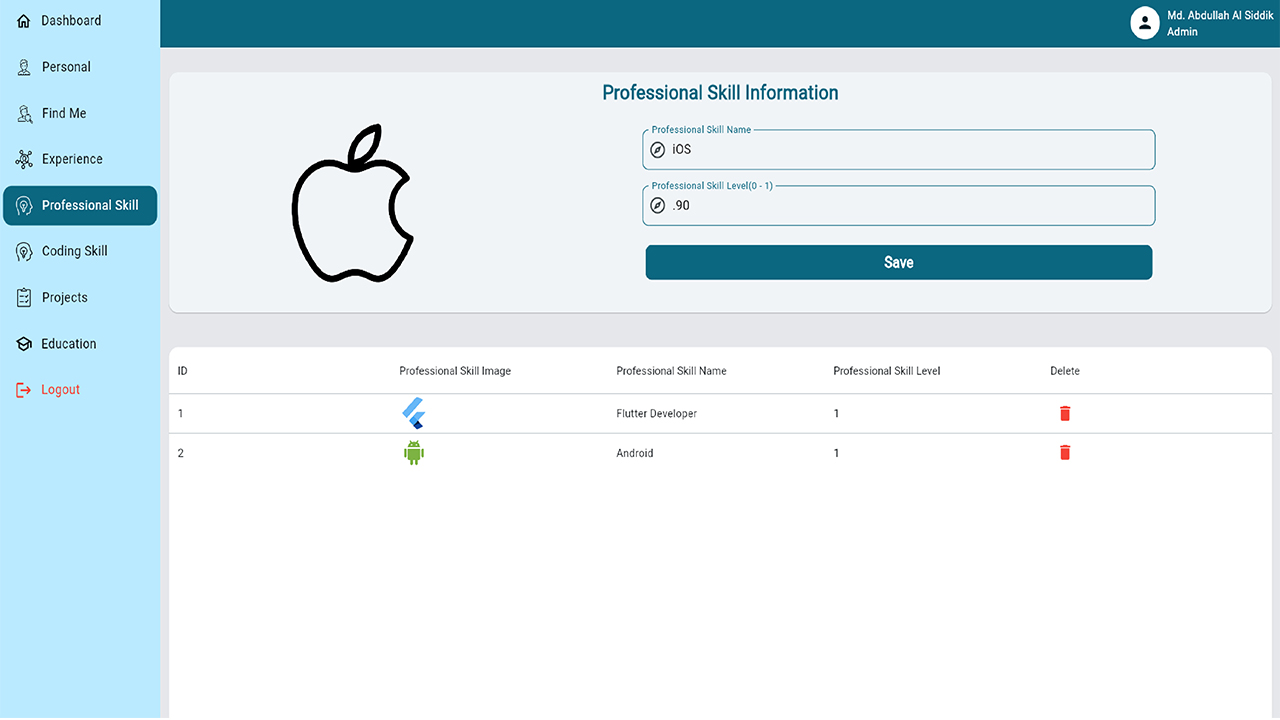
Task: Click the Android robot logo in the table
Action: pyautogui.click(x=414, y=453)
